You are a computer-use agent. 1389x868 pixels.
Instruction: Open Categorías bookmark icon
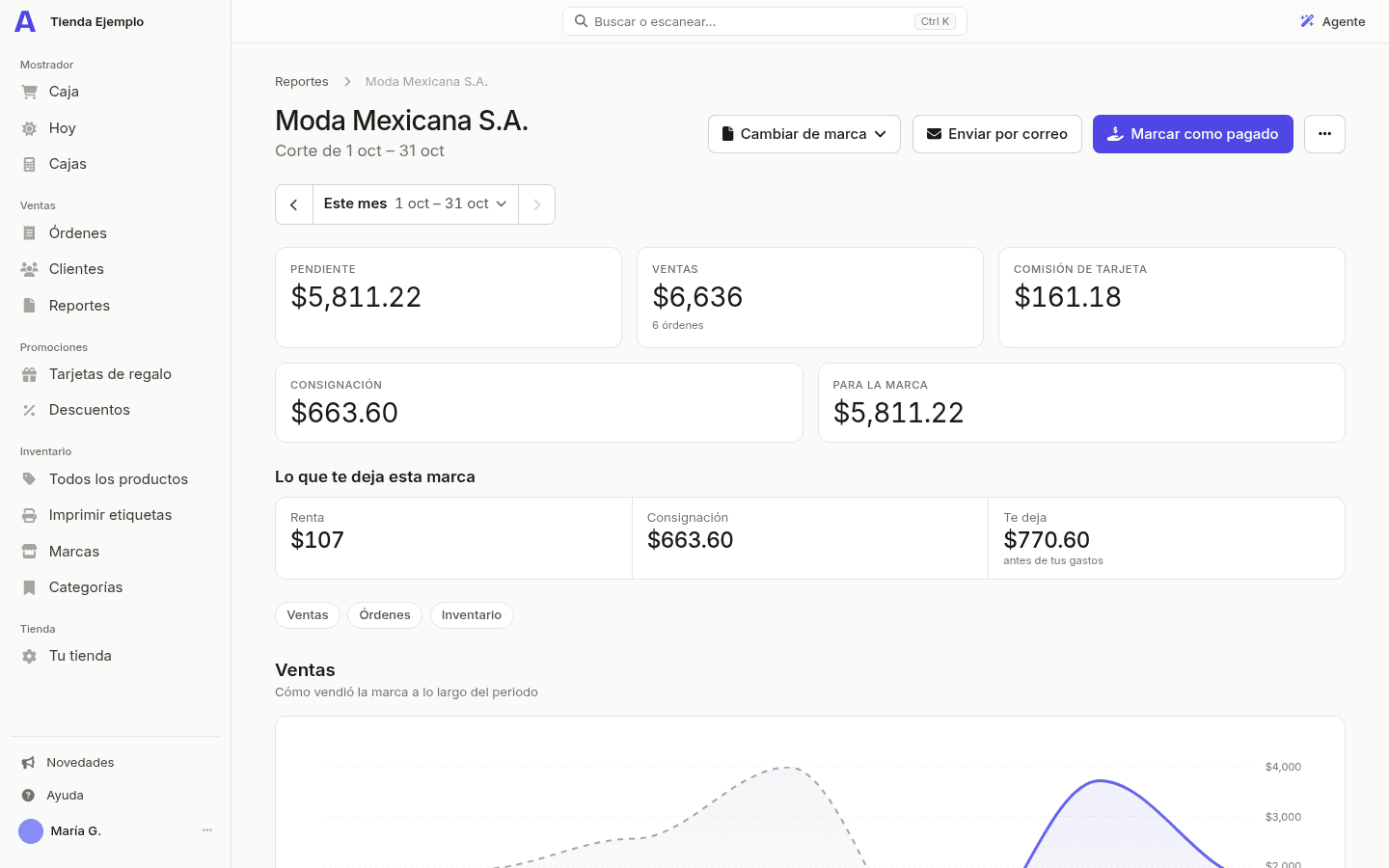[x=29, y=587]
